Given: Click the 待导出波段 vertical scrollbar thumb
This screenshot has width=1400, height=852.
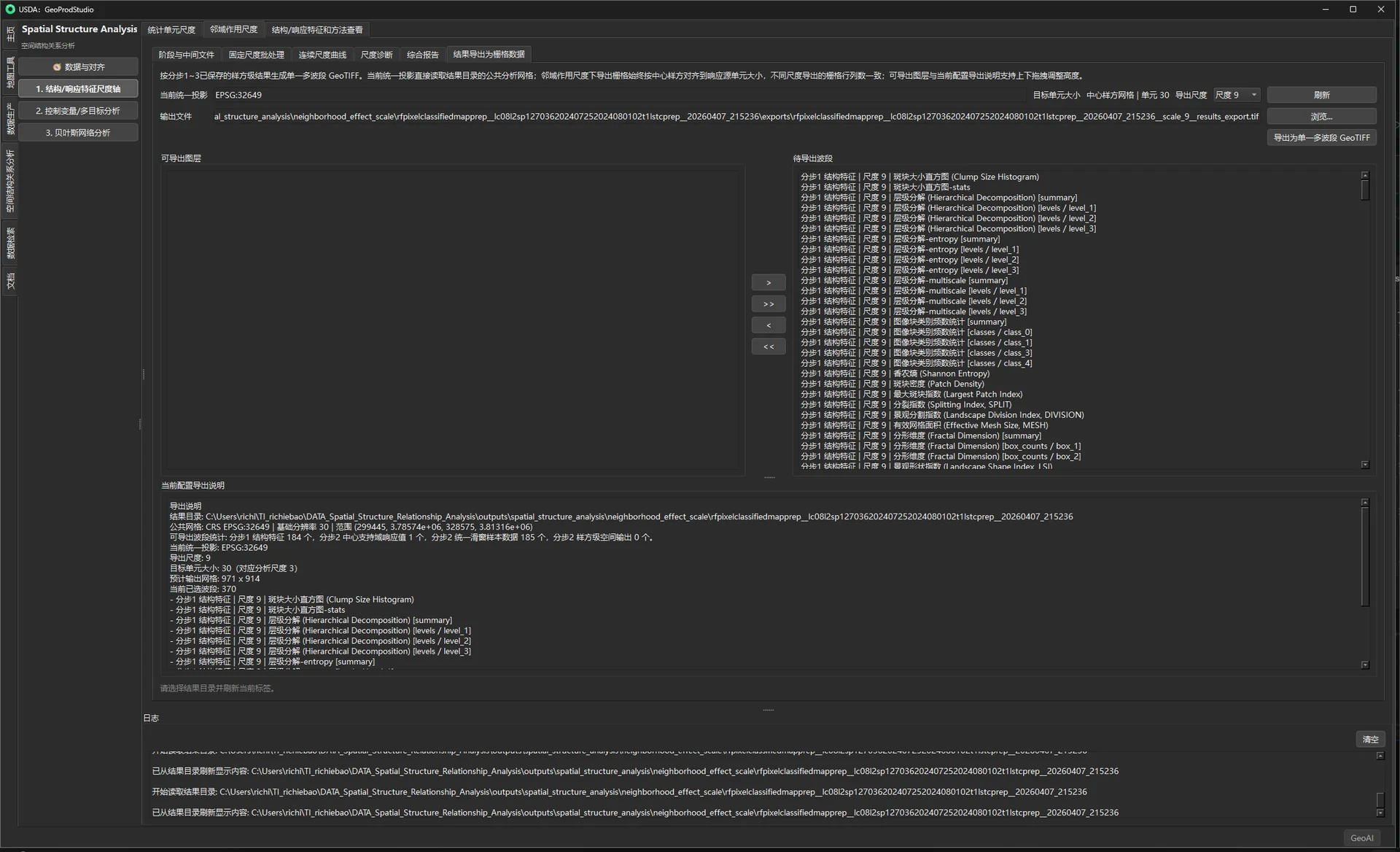Looking at the screenshot, I should pos(1365,190).
